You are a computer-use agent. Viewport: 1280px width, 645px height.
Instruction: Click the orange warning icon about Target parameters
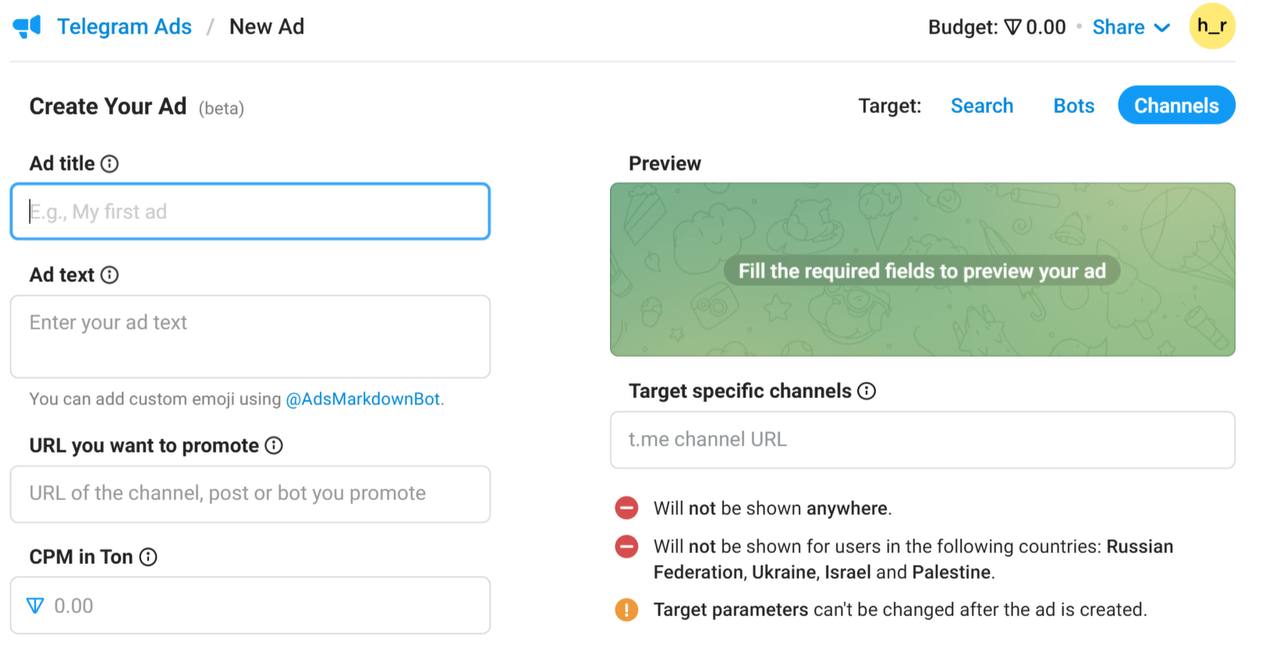627,609
